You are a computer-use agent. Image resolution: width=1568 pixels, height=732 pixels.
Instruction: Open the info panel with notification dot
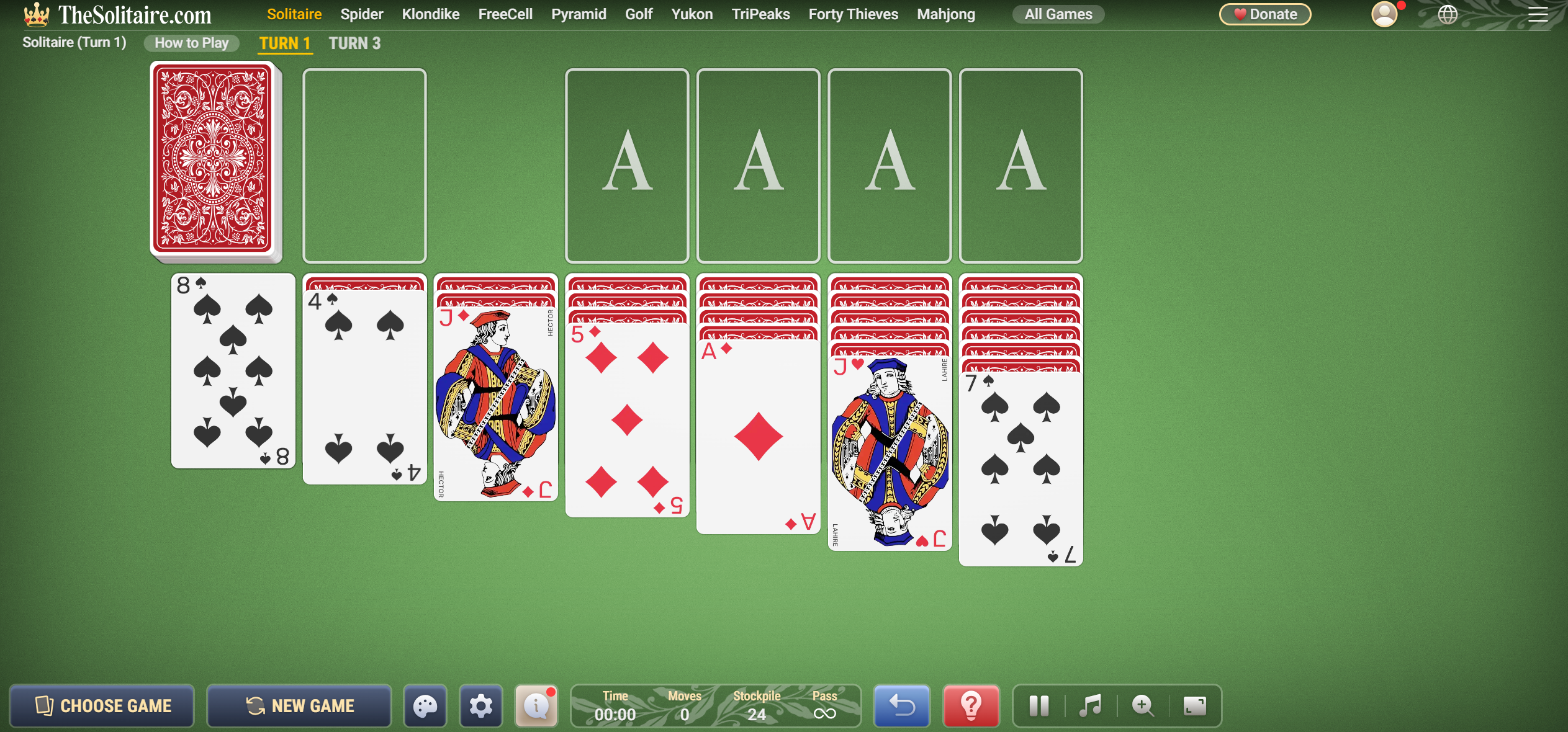click(x=536, y=705)
